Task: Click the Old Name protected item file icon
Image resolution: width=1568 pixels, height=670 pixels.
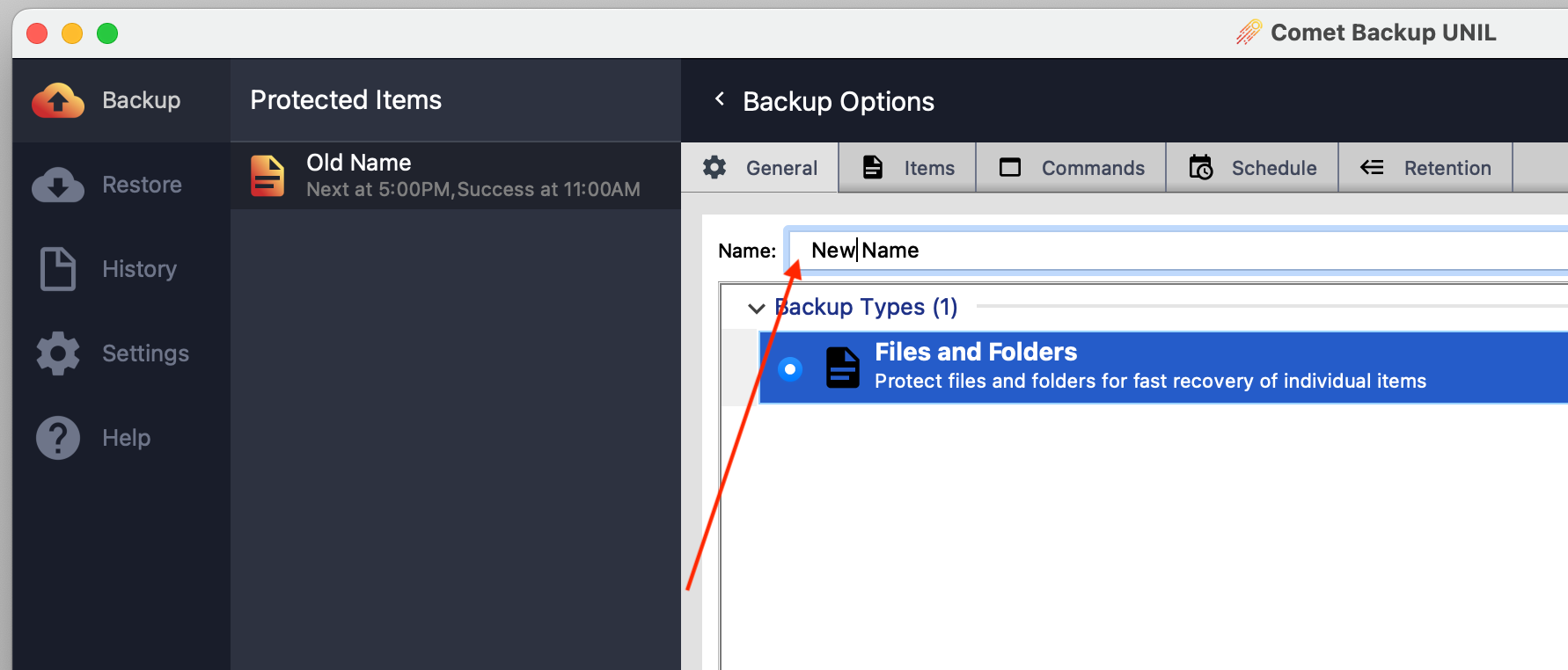Action: 267,176
